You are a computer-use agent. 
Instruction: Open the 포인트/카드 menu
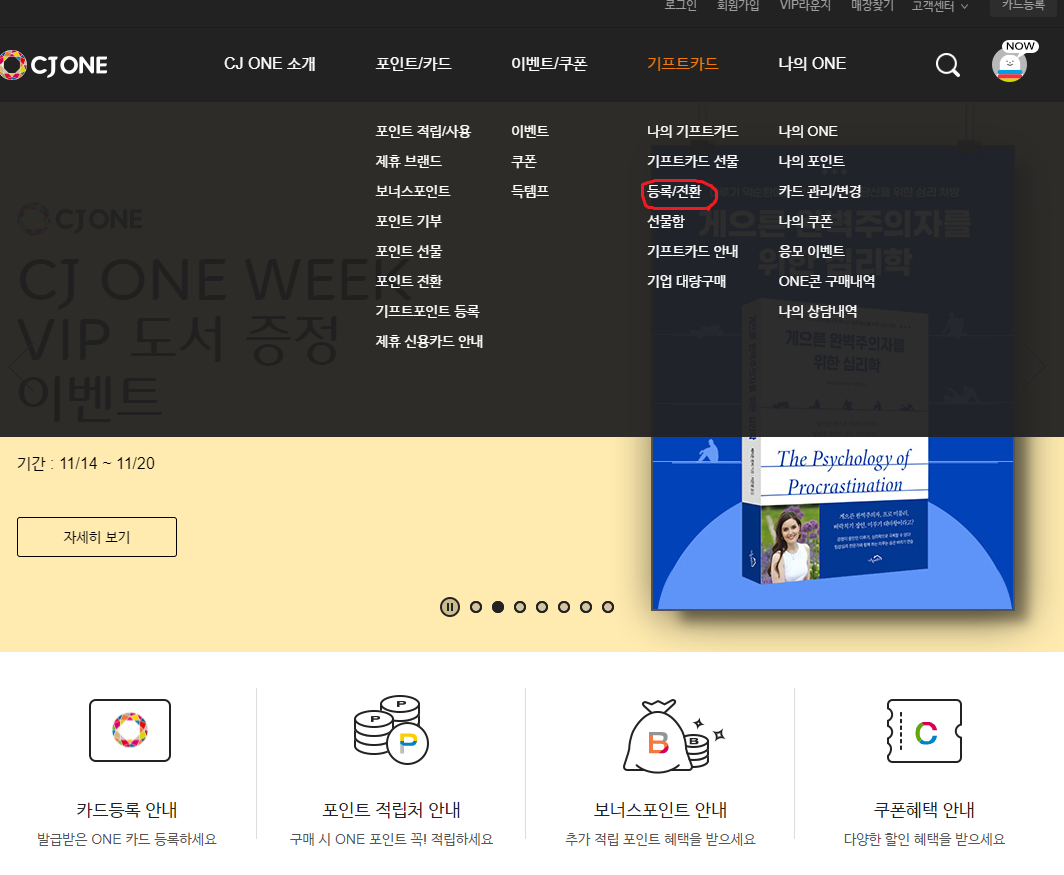(x=413, y=64)
